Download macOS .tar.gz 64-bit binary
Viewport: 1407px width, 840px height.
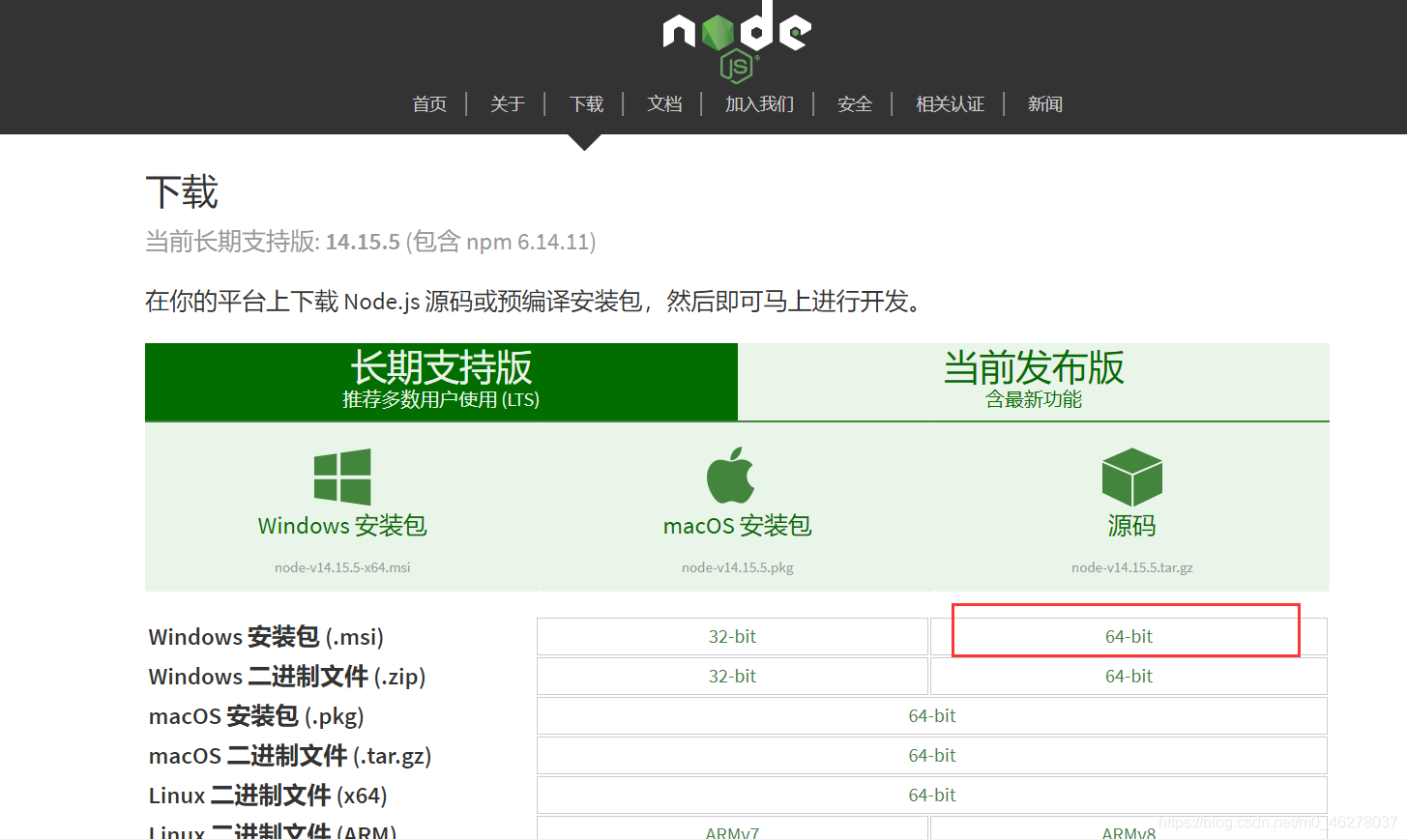tap(932, 756)
